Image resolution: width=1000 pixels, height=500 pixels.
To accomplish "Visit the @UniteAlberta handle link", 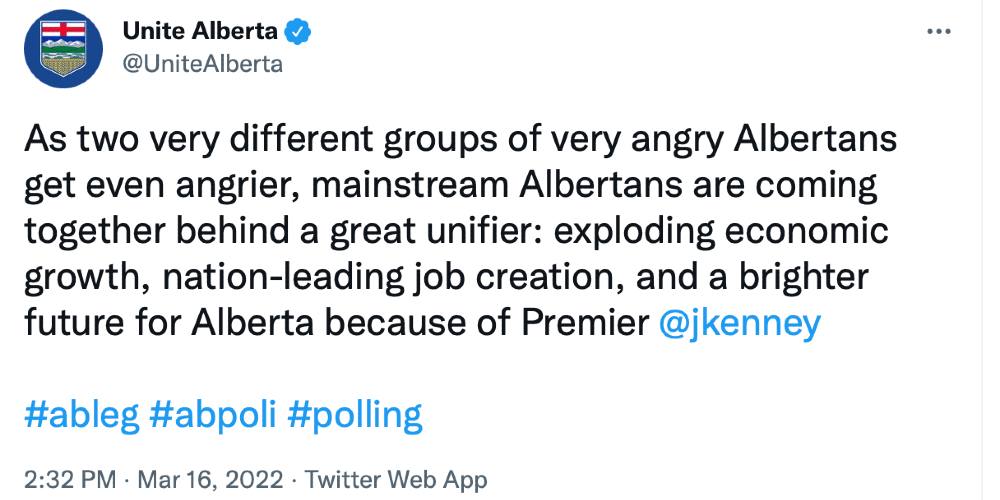I will click(x=202, y=64).
